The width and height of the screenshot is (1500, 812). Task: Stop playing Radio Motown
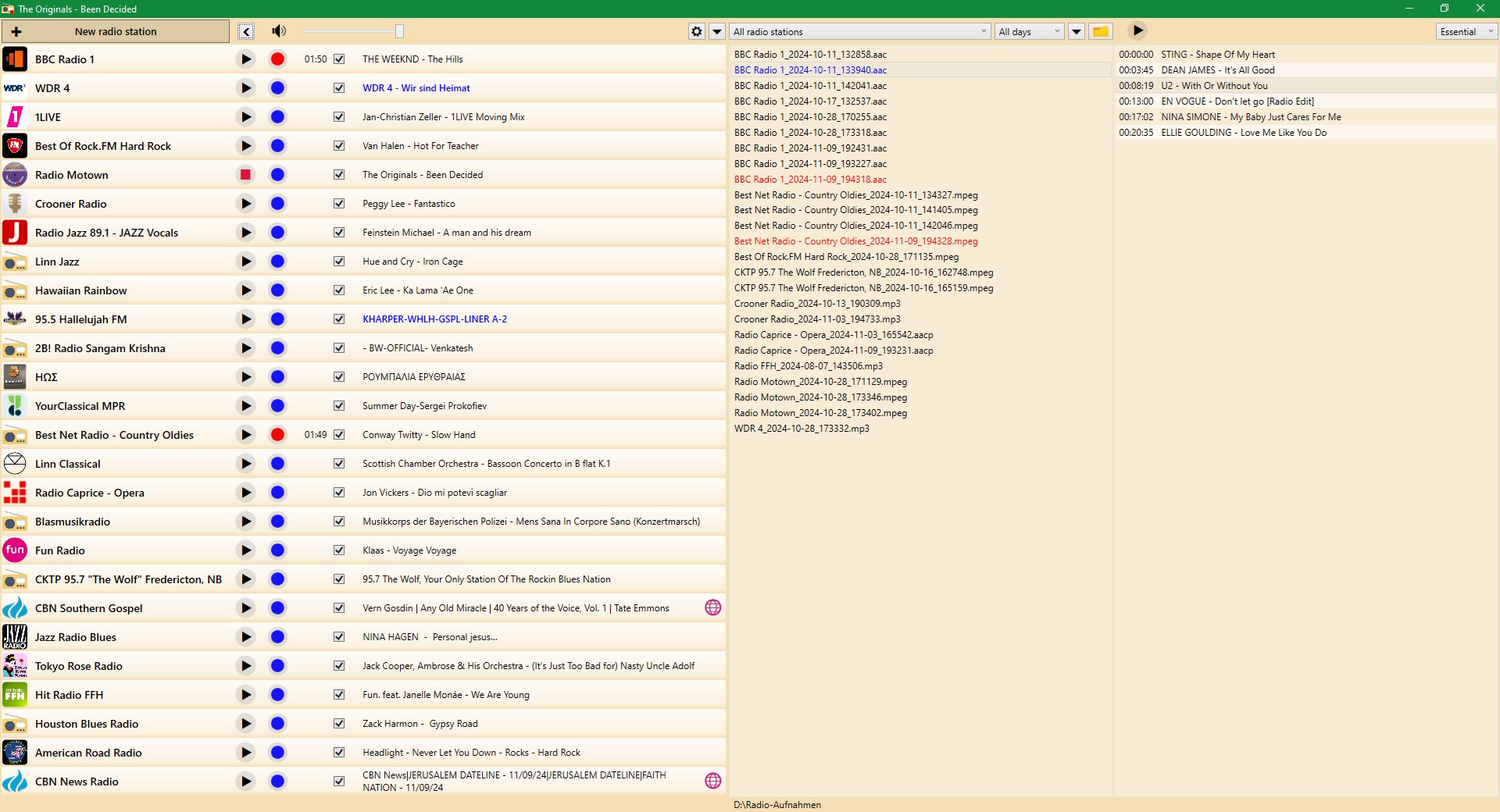[x=245, y=175]
